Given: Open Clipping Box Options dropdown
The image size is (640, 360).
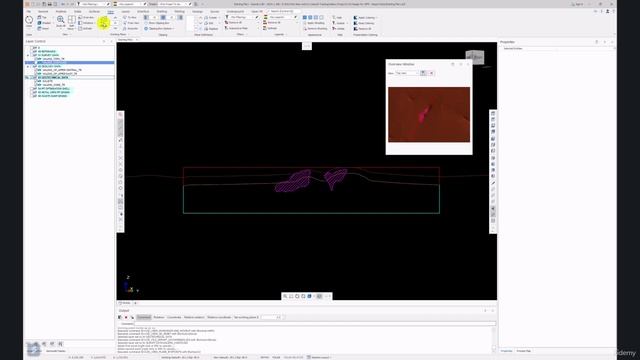Looking at the screenshot, I should [x=160, y=28].
